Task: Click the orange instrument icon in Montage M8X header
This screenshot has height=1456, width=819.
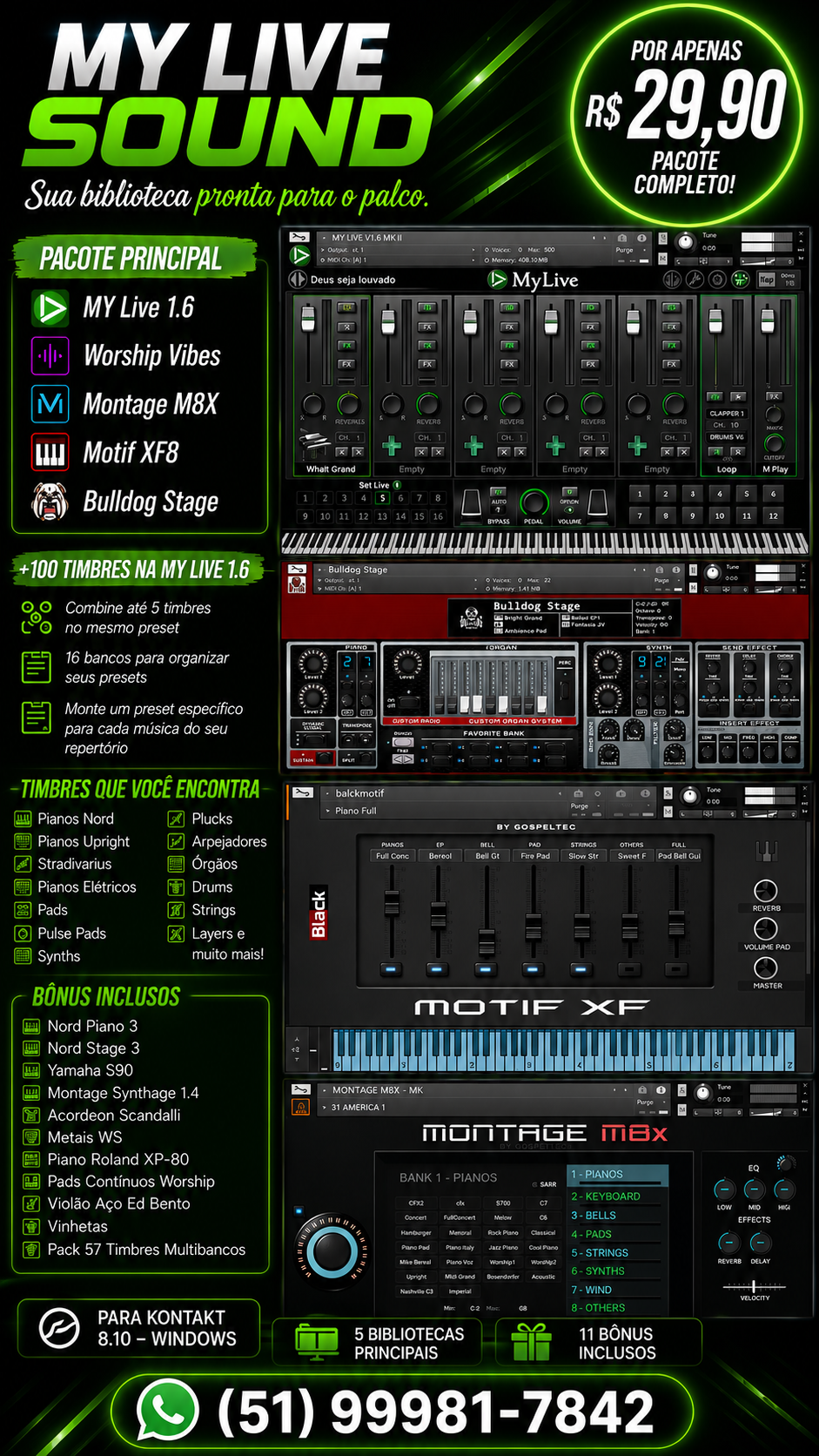Action: [x=300, y=1108]
